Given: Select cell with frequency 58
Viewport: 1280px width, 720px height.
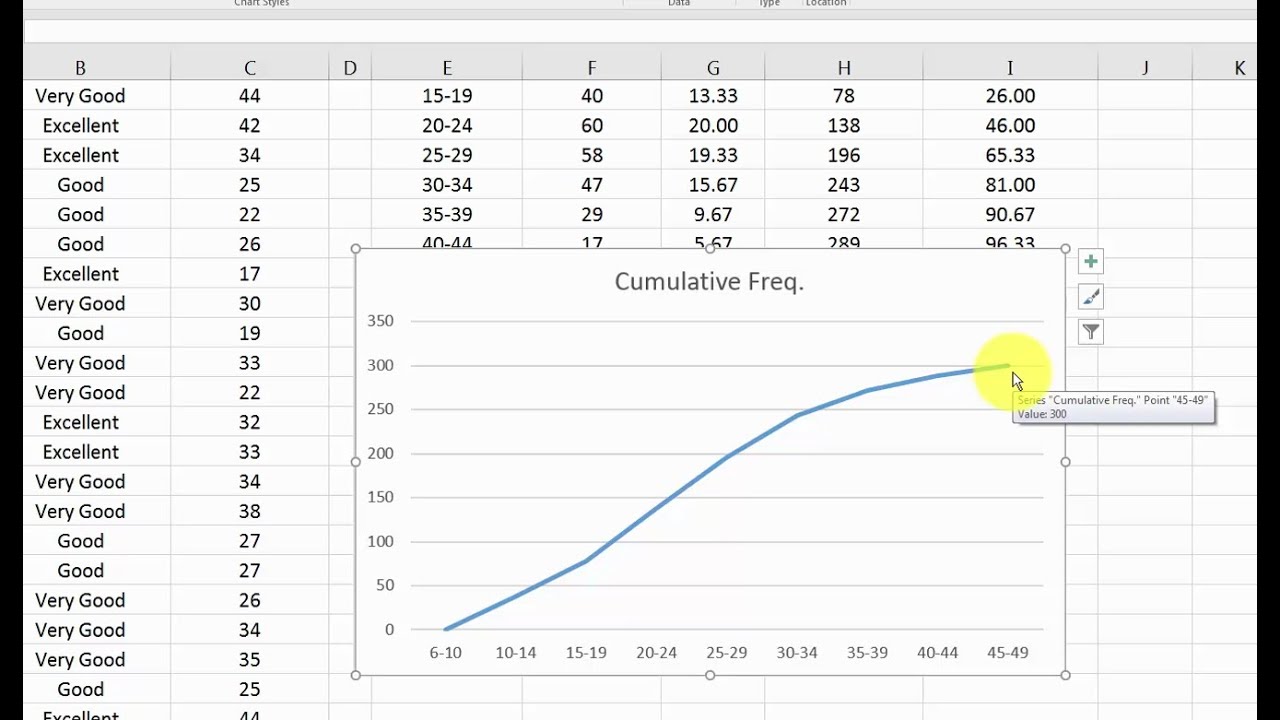Looking at the screenshot, I should coord(592,156).
